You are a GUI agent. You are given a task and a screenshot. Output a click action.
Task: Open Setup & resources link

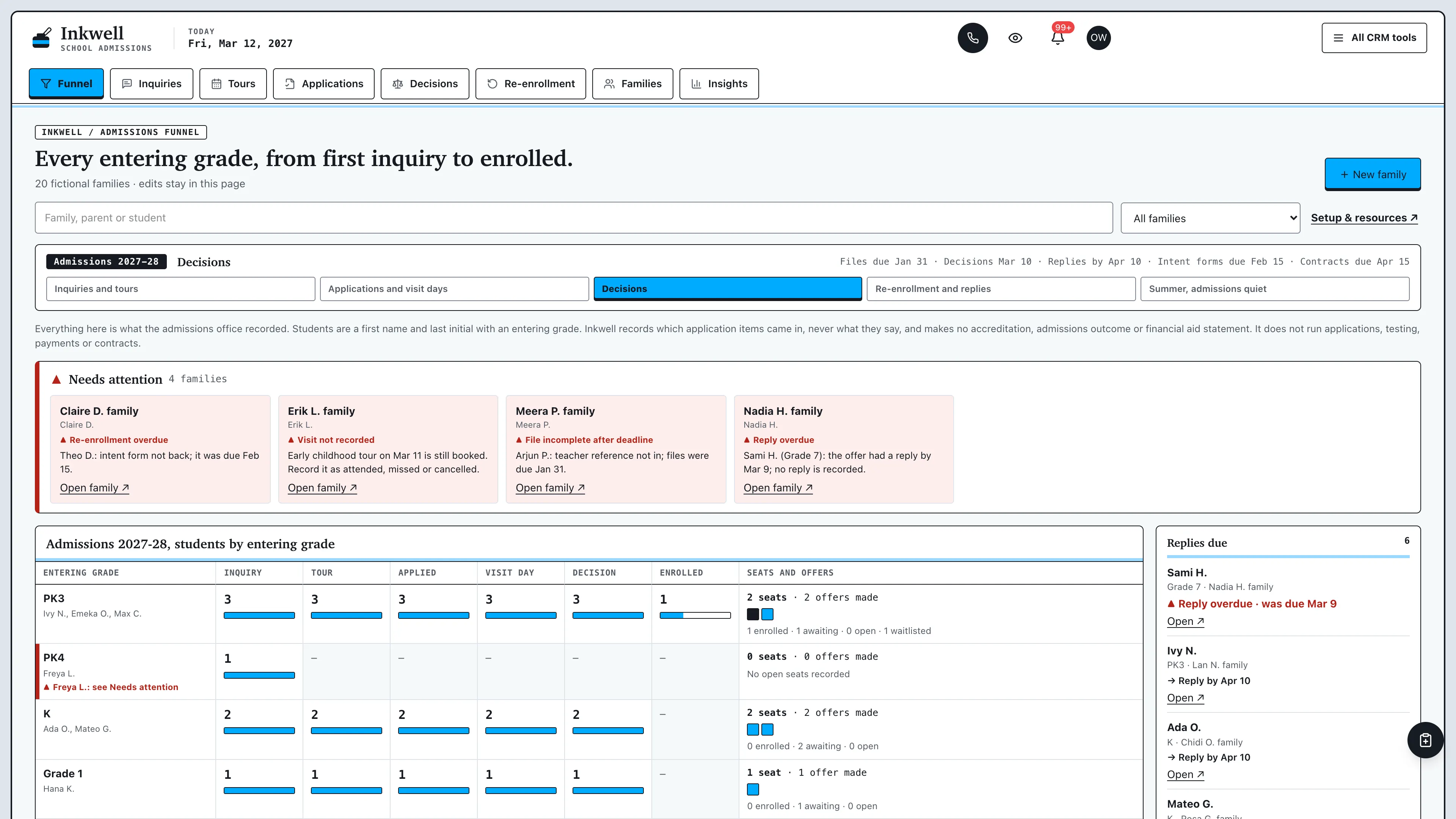tap(1364, 218)
